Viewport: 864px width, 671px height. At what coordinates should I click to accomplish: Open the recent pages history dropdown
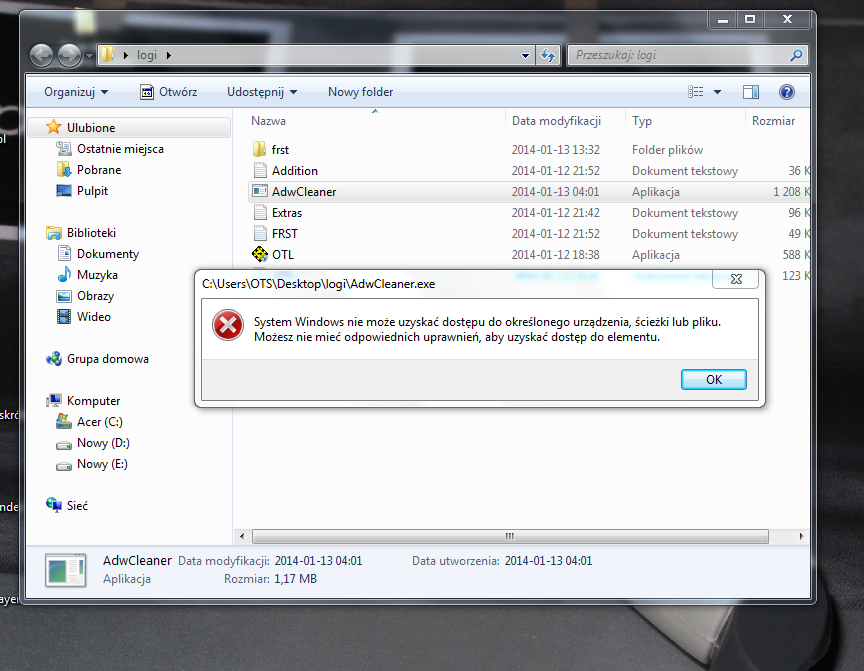(89, 56)
